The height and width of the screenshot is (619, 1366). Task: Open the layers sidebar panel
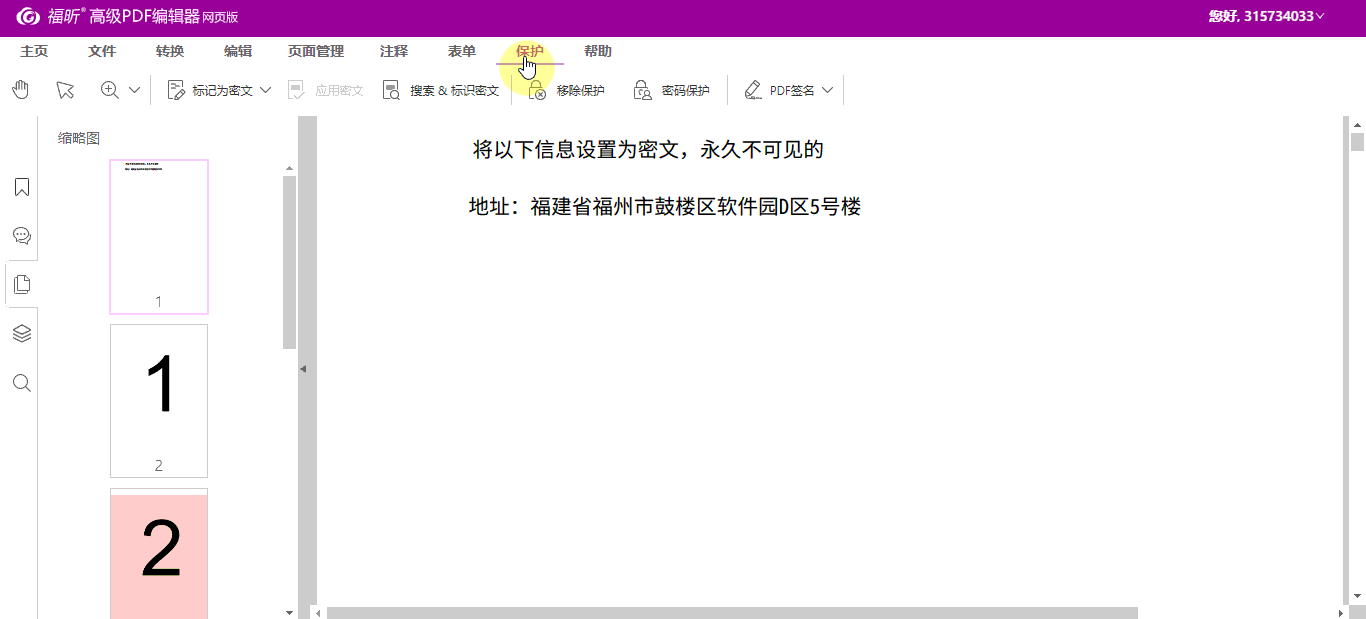pyautogui.click(x=21, y=333)
